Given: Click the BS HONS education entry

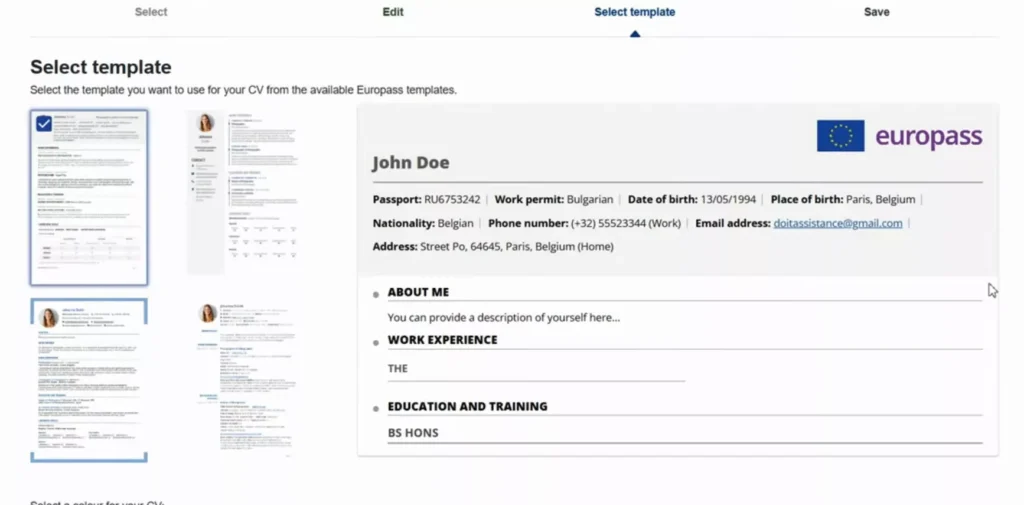Looking at the screenshot, I should pyautogui.click(x=413, y=433).
